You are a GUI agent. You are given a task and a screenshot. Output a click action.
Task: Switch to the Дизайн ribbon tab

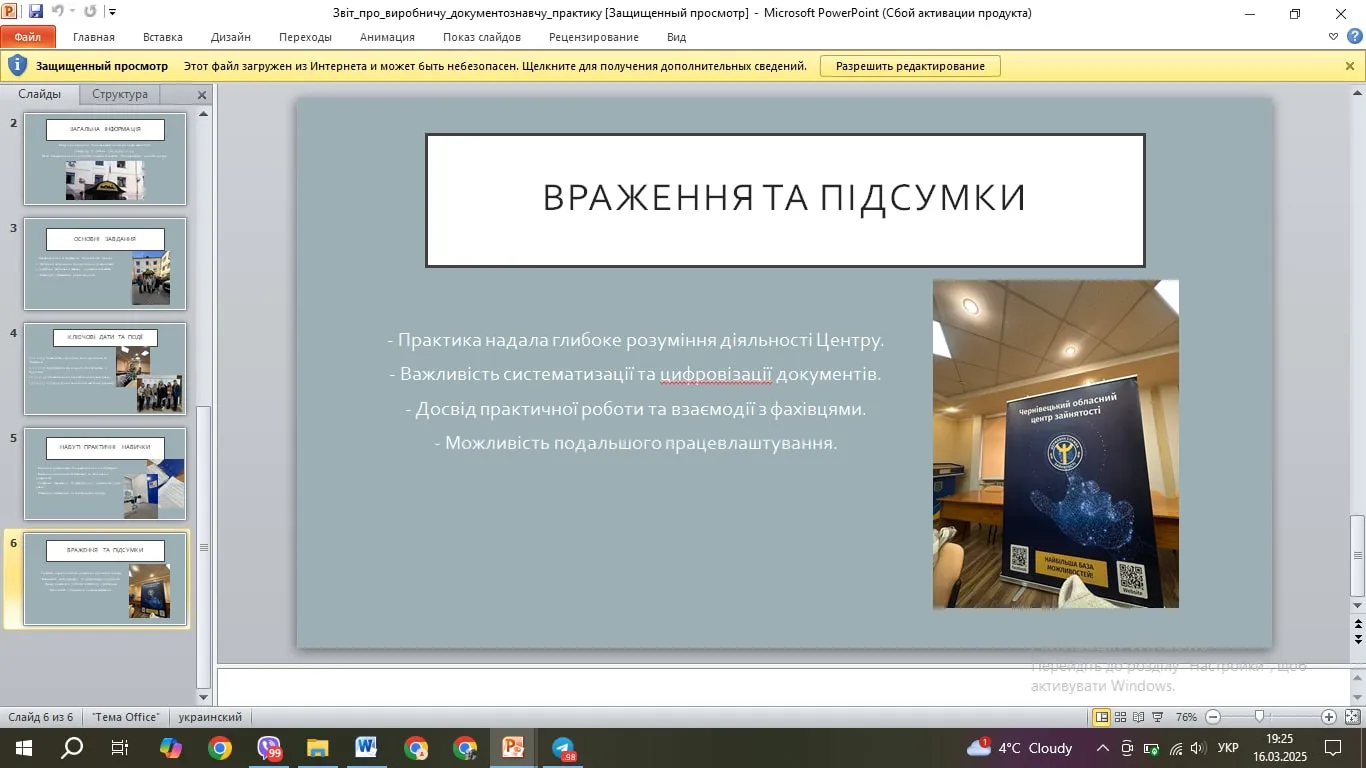(x=231, y=37)
